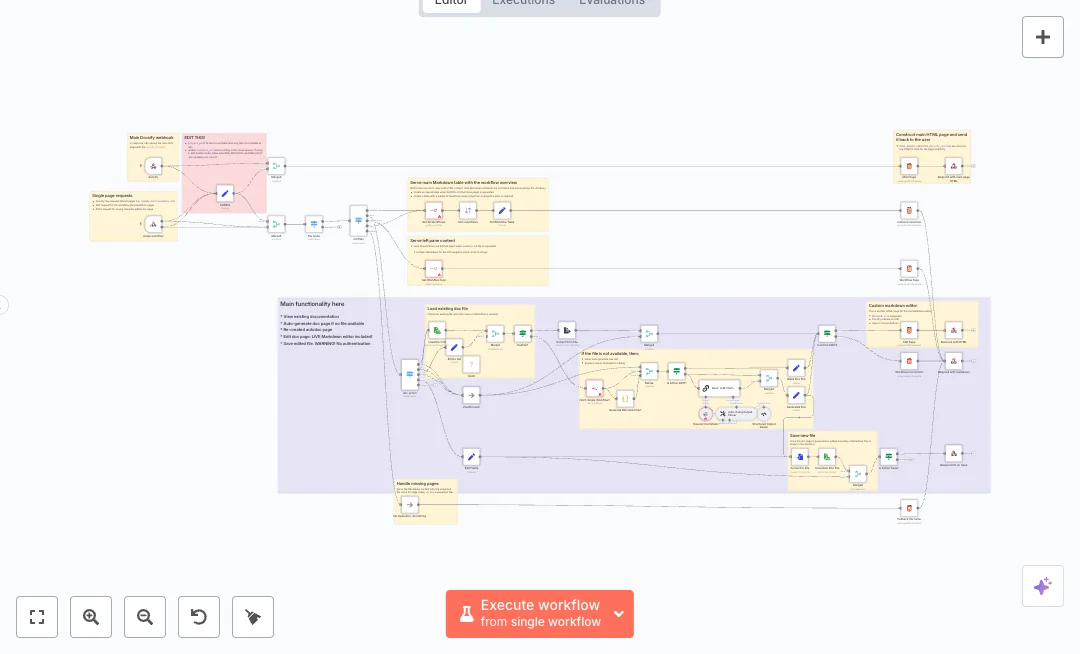Open the AI assistant sparkle button
Image resolution: width=1080 pixels, height=654 pixels.
point(1042,586)
